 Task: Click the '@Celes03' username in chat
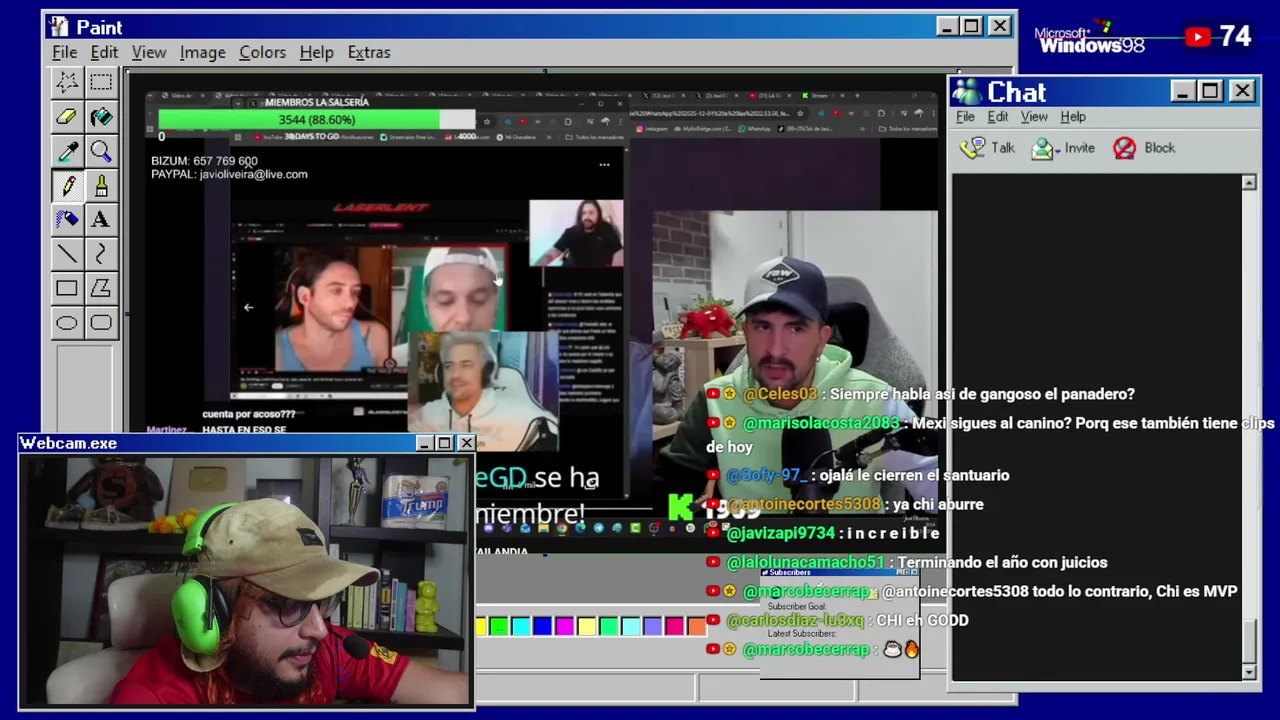coord(780,394)
